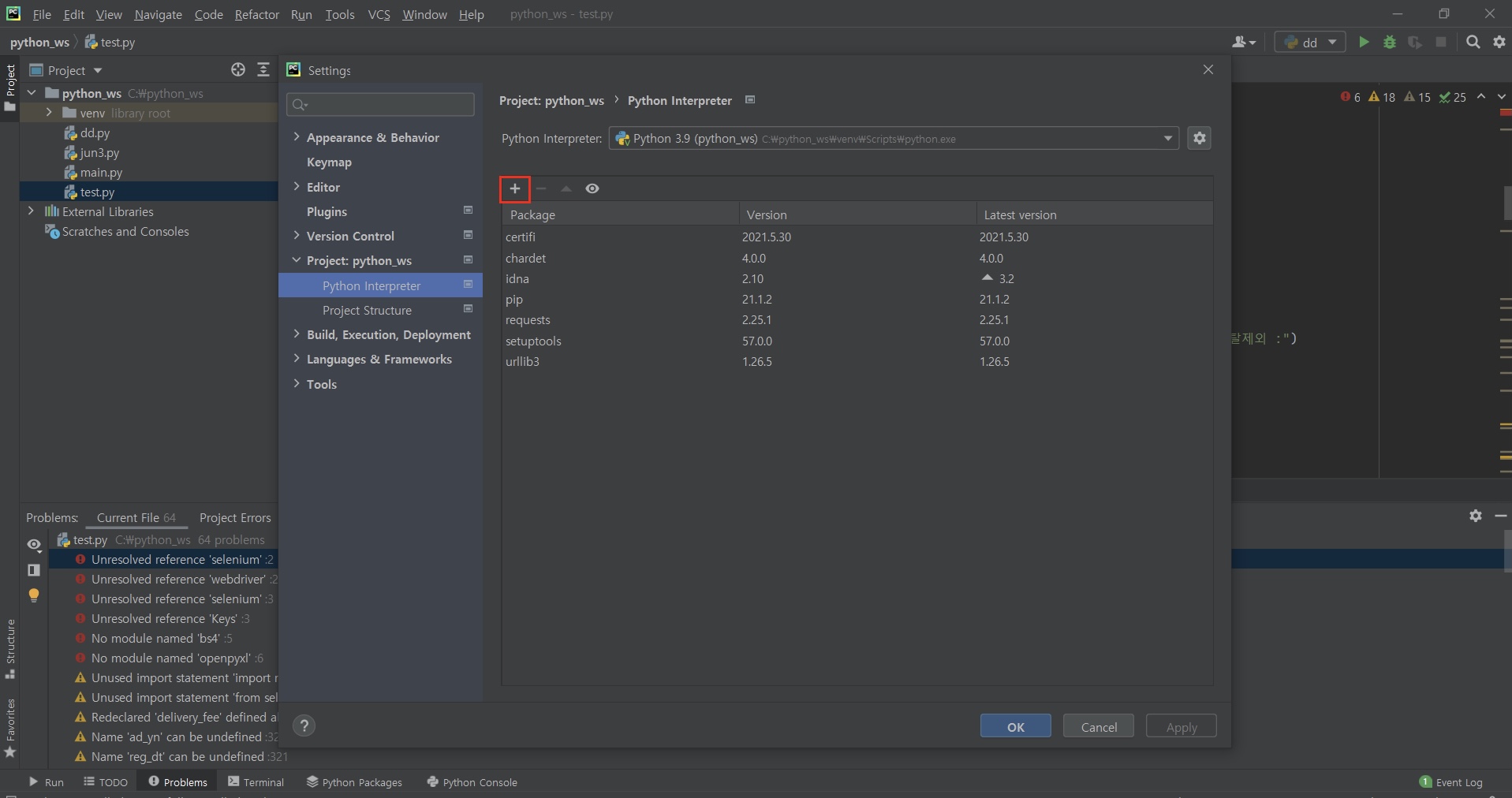The height and width of the screenshot is (798, 1512).
Task: Expand Version Control settings
Action: pyautogui.click(x=297, y=236)
